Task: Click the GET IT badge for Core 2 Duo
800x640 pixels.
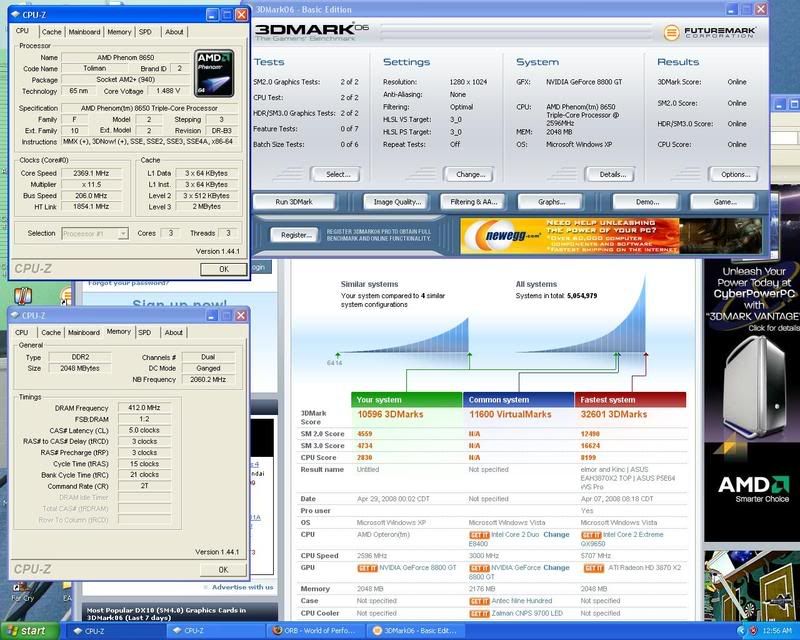Action: (x=479, y=535)
